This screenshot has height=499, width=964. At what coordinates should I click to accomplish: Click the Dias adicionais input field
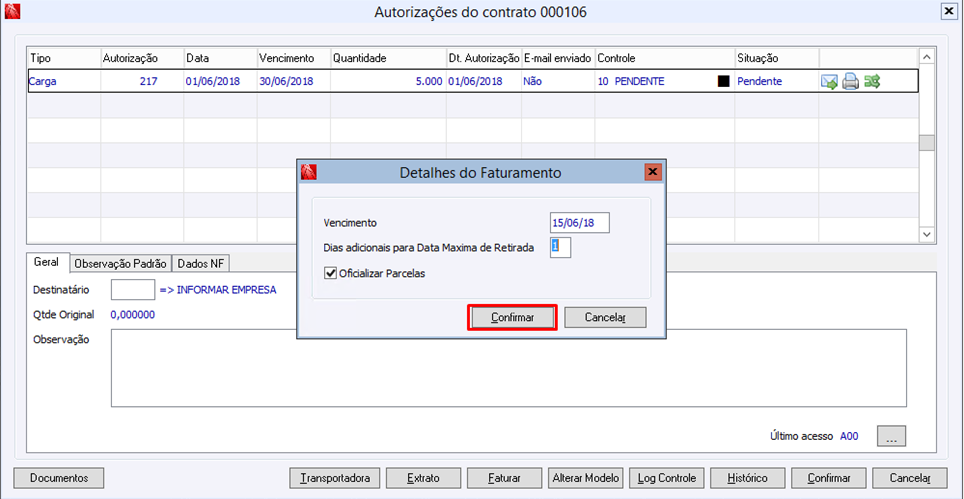click(x=560, y=247)
